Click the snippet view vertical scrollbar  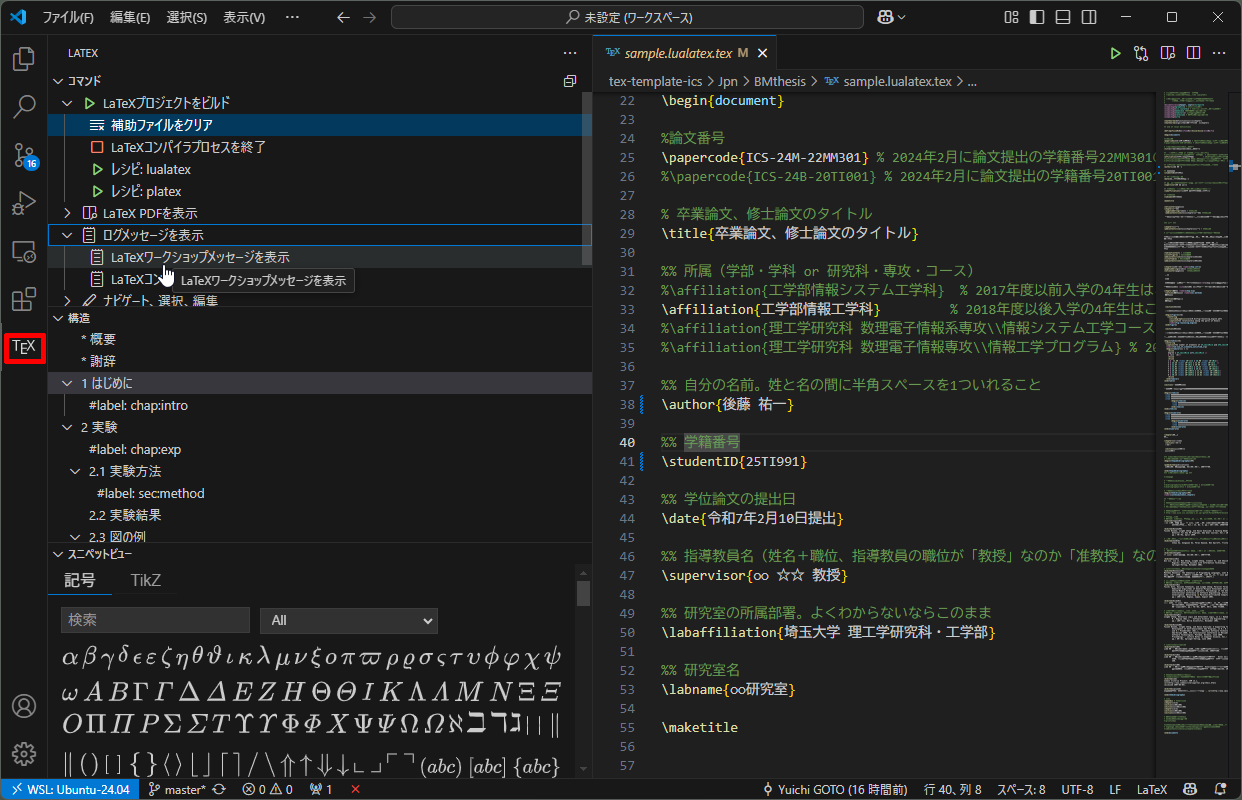point(583,594)
